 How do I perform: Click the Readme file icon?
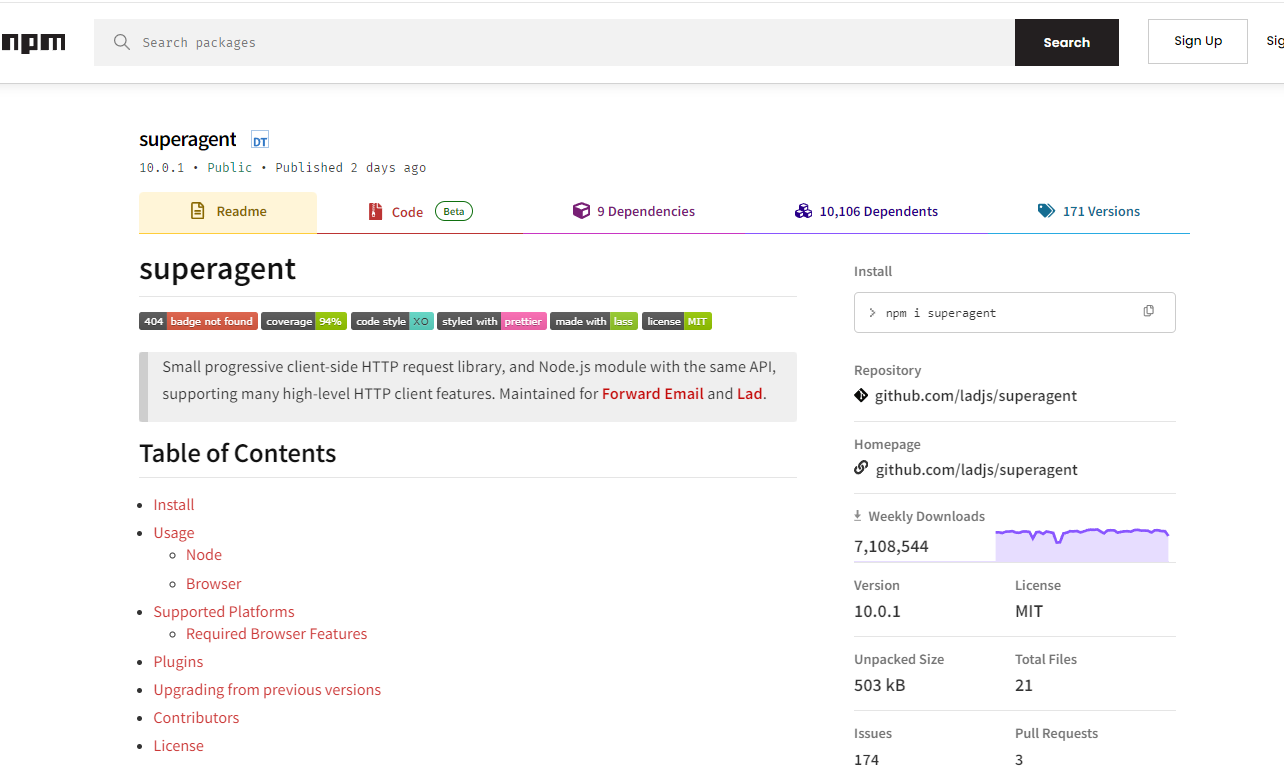point(198,211)
